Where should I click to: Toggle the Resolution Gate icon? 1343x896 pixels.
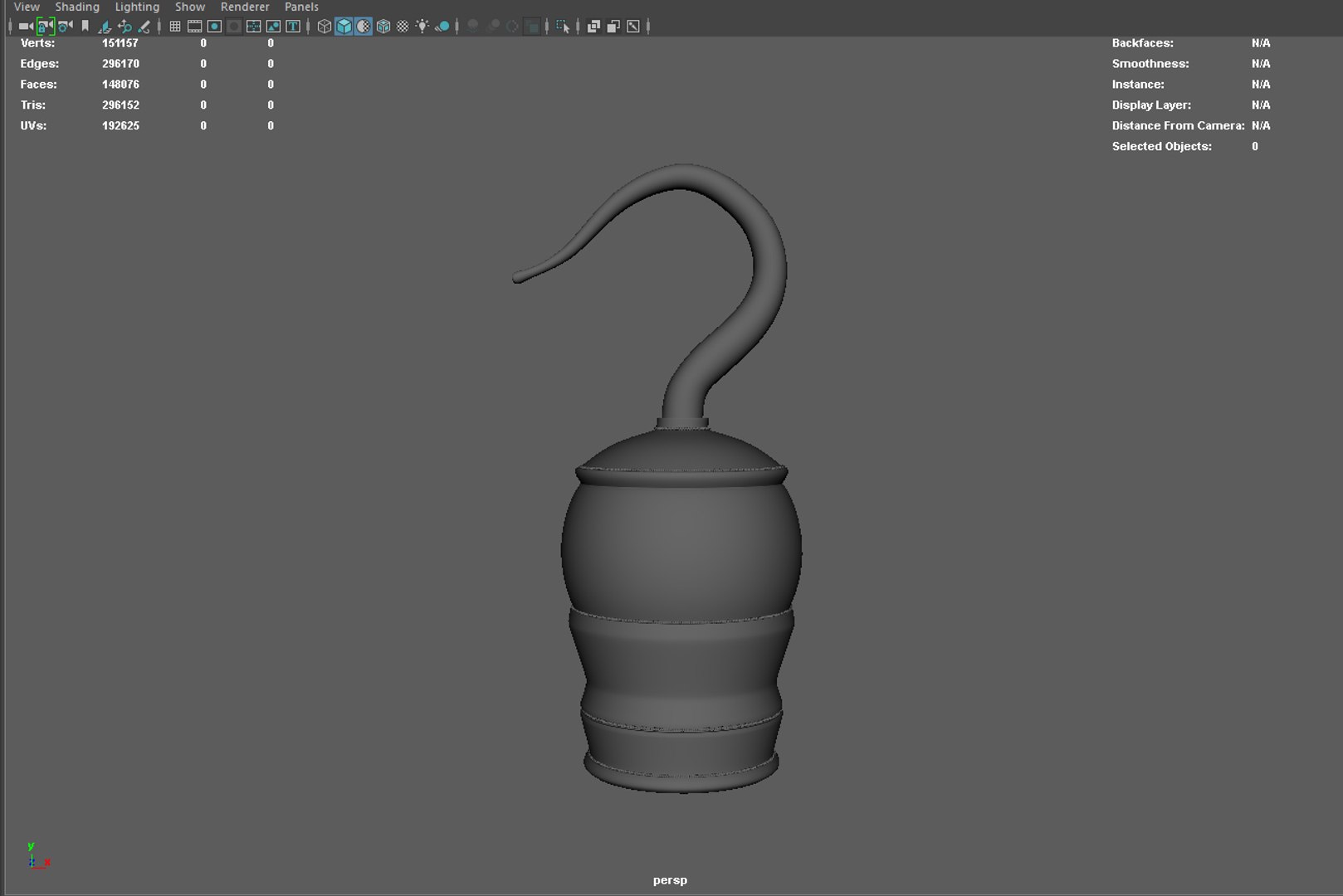pos(214,27)
